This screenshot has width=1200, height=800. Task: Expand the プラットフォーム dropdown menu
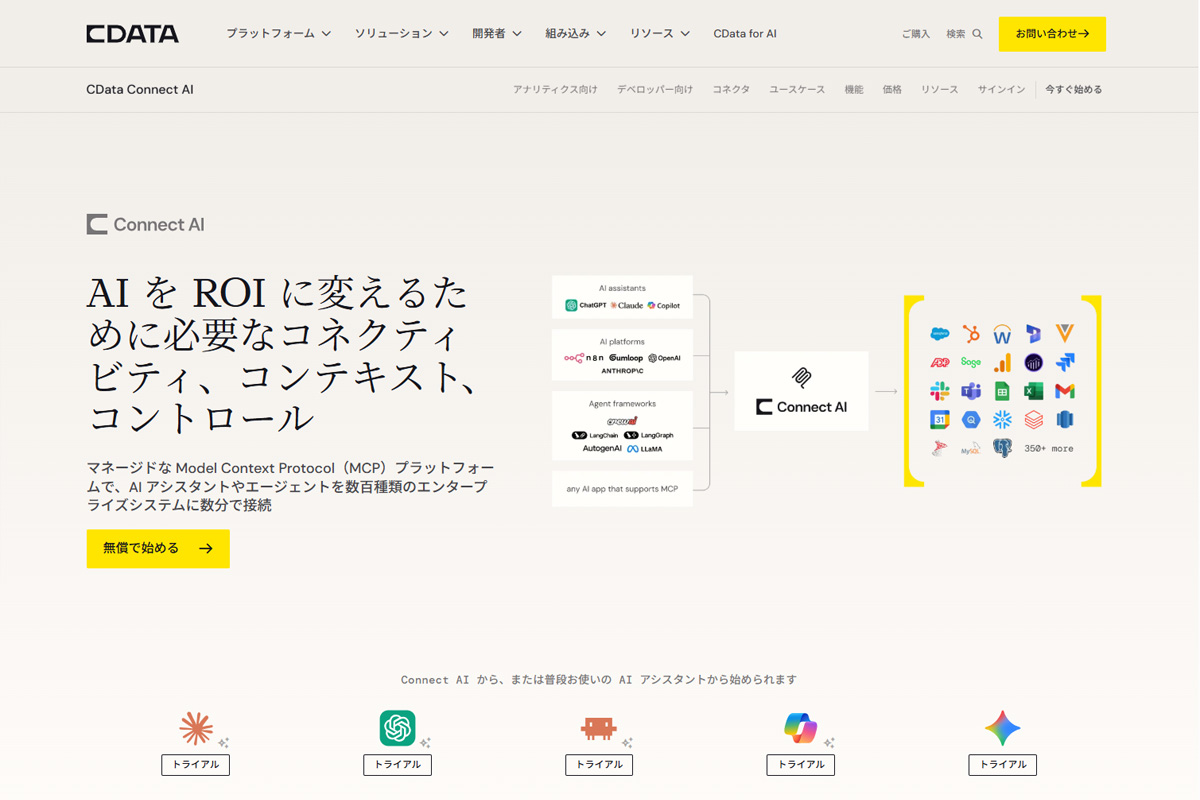pyautogui.click(x=278, y=33)
